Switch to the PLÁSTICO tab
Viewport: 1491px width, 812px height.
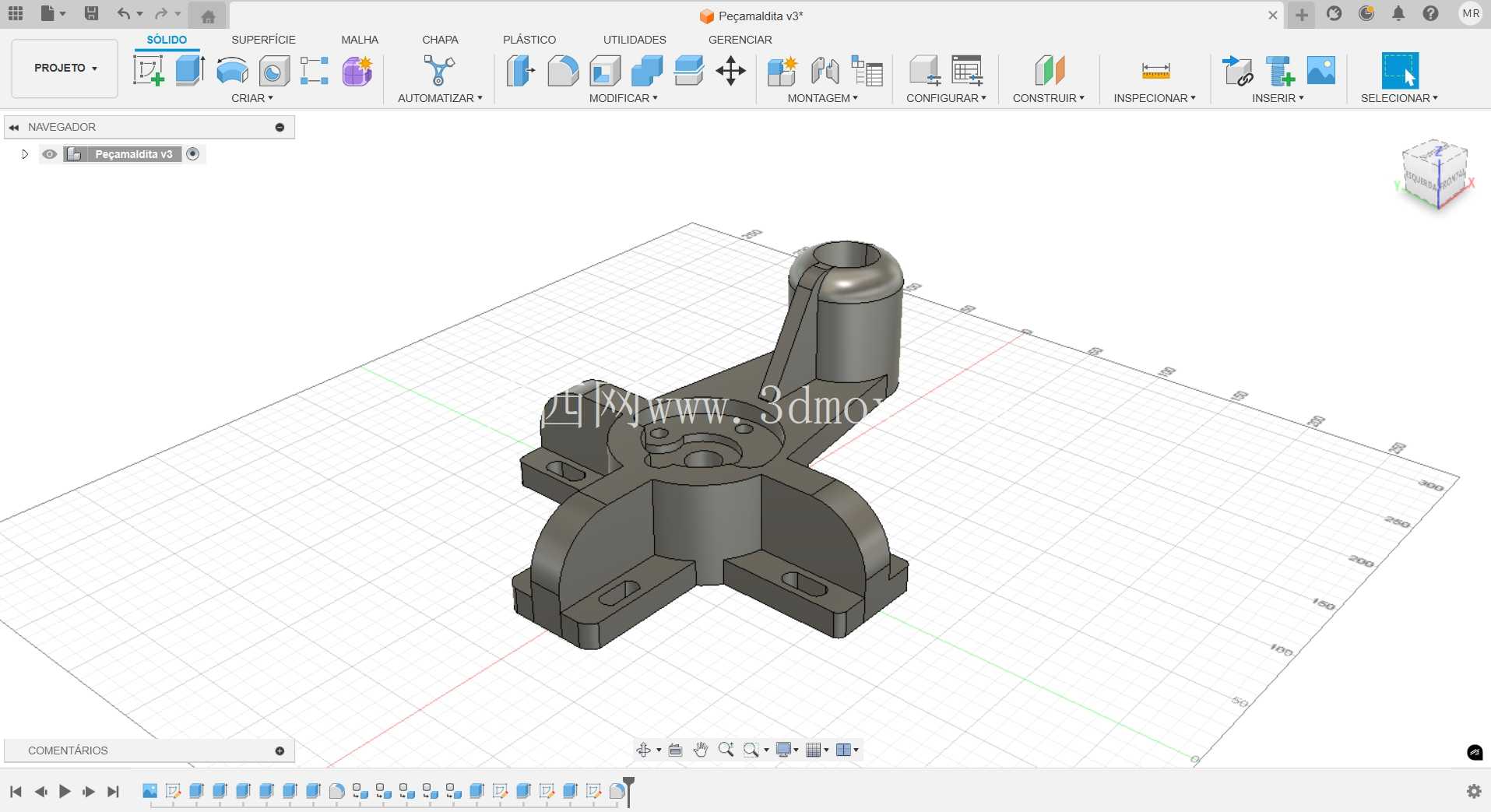529,40
